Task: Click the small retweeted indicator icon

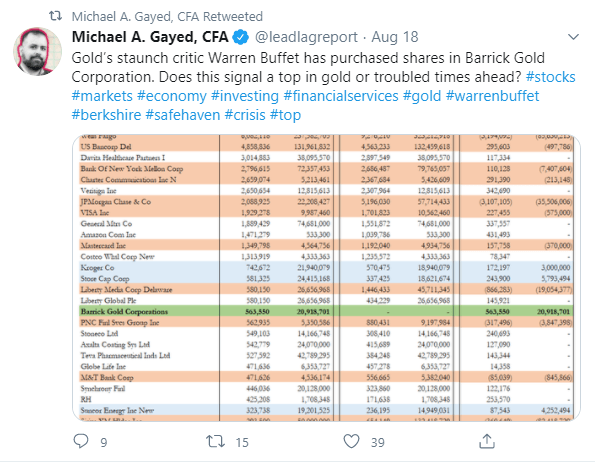Action: 55,16
